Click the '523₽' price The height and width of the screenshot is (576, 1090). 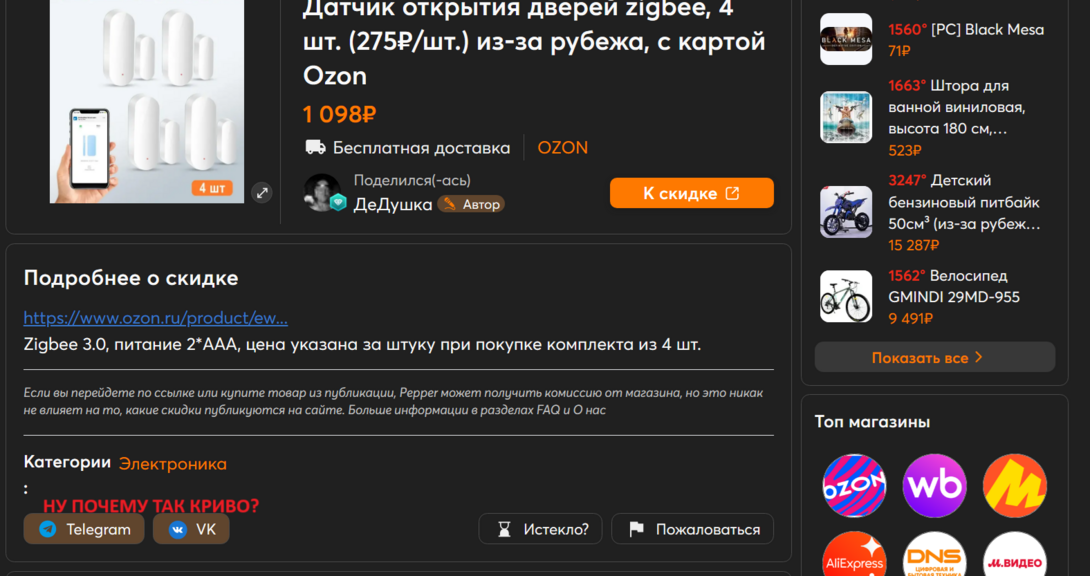(x=905, y=151)
